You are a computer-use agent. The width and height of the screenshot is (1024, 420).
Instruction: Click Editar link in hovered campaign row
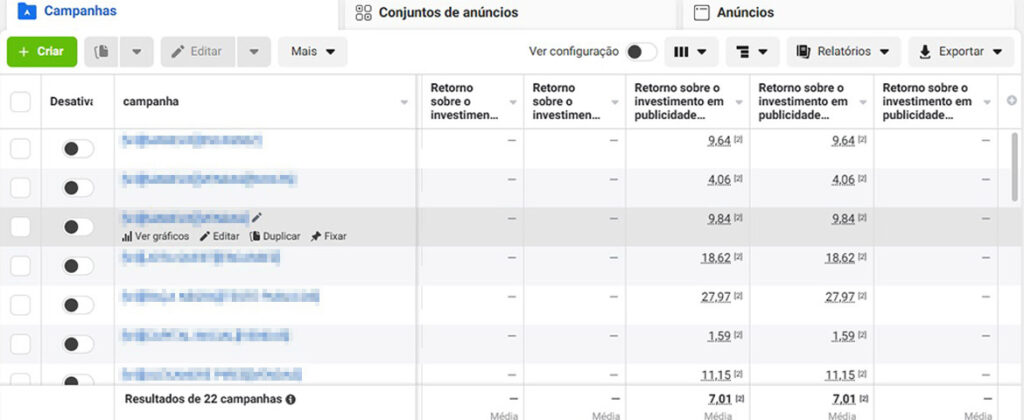pyautogui.click(x=219, y=236)
